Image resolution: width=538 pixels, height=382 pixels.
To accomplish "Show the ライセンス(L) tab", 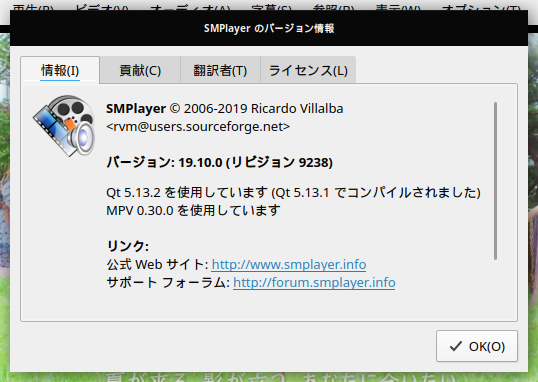I will click(308, 70).
